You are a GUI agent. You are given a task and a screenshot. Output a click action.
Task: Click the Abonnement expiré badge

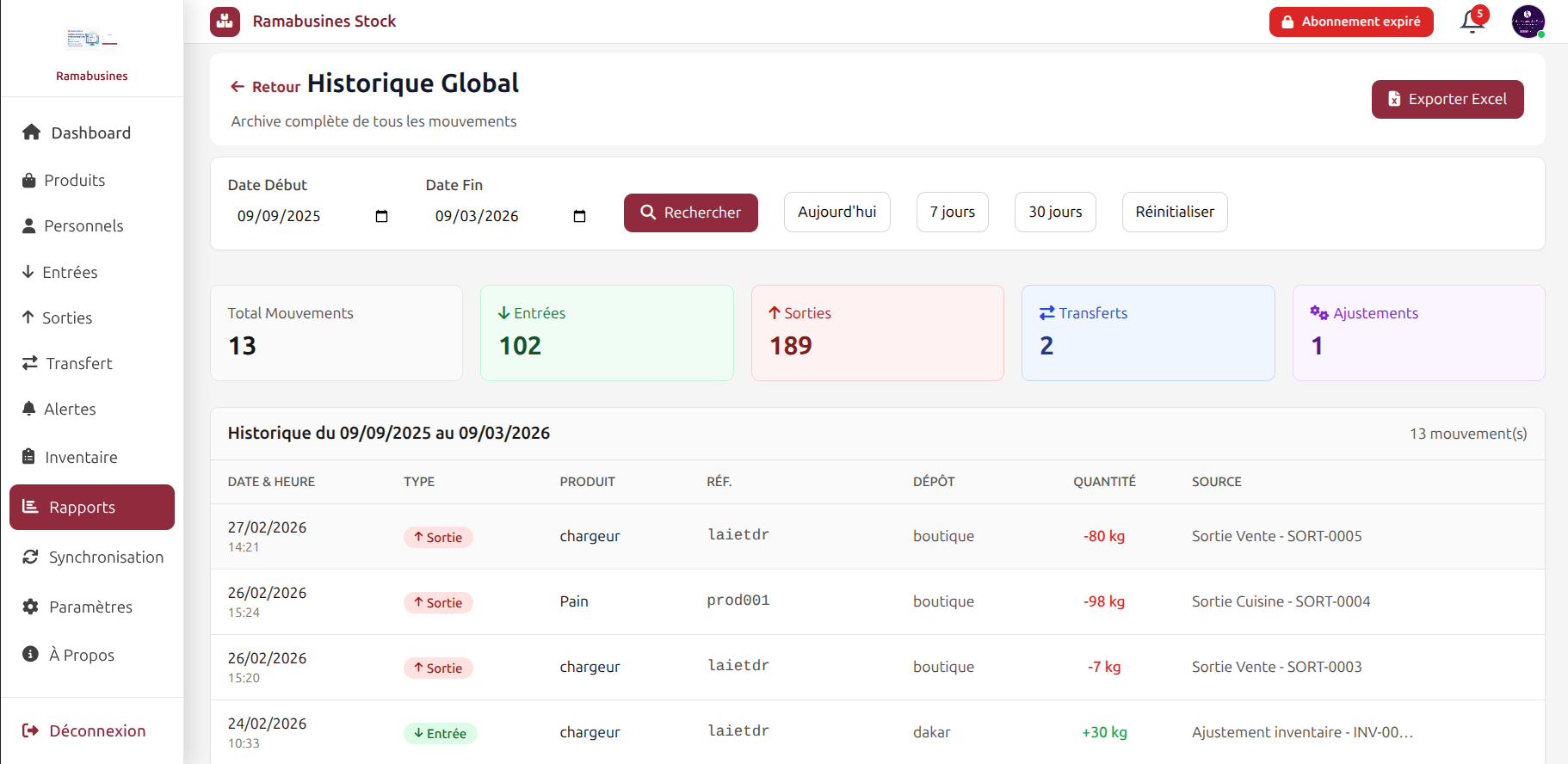tap(1350, 22)
